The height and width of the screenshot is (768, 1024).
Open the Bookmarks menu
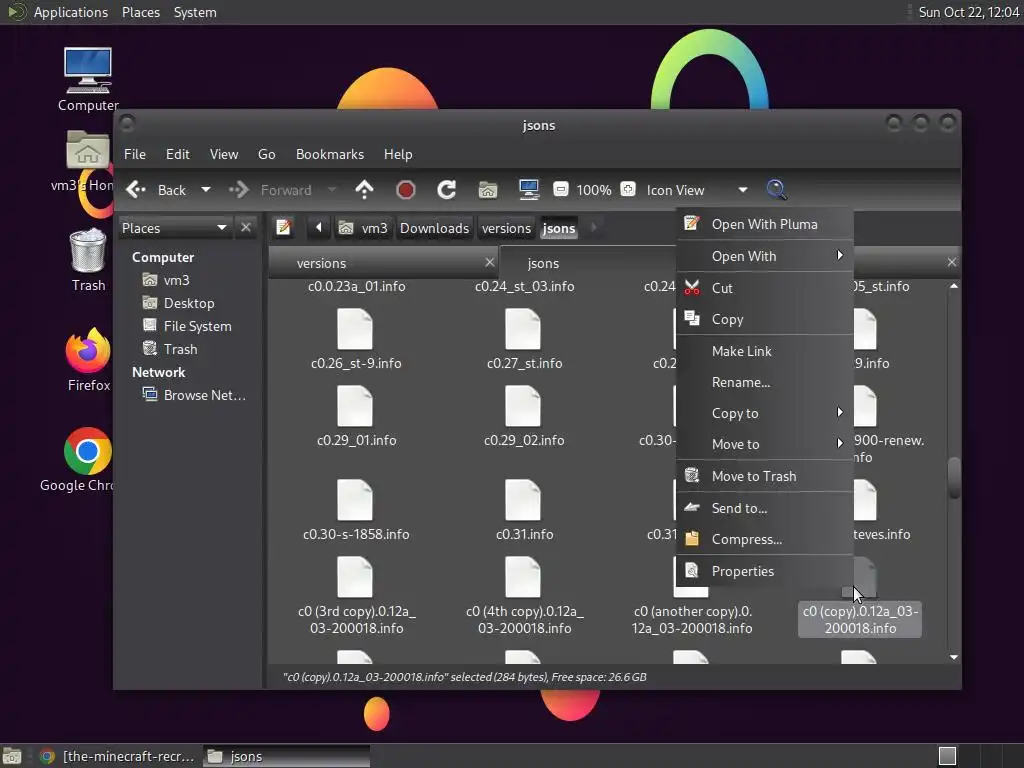click(x=330, y=154)
